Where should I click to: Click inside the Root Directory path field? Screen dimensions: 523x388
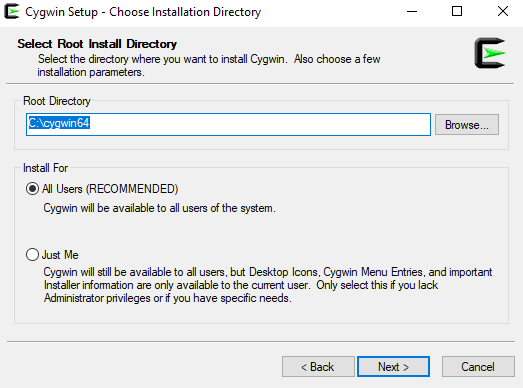(228, 124)
